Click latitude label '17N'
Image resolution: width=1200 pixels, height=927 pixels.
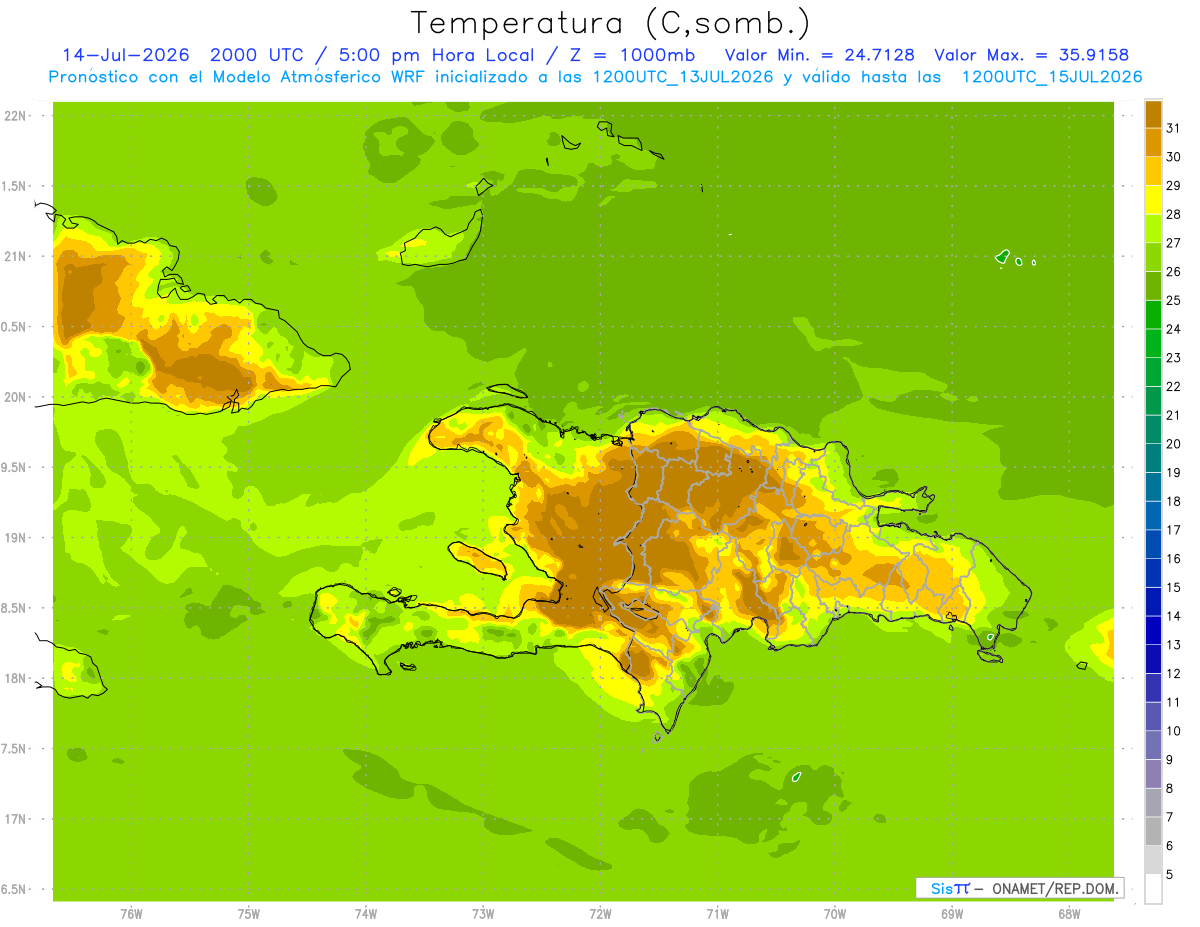pos(15,819)
